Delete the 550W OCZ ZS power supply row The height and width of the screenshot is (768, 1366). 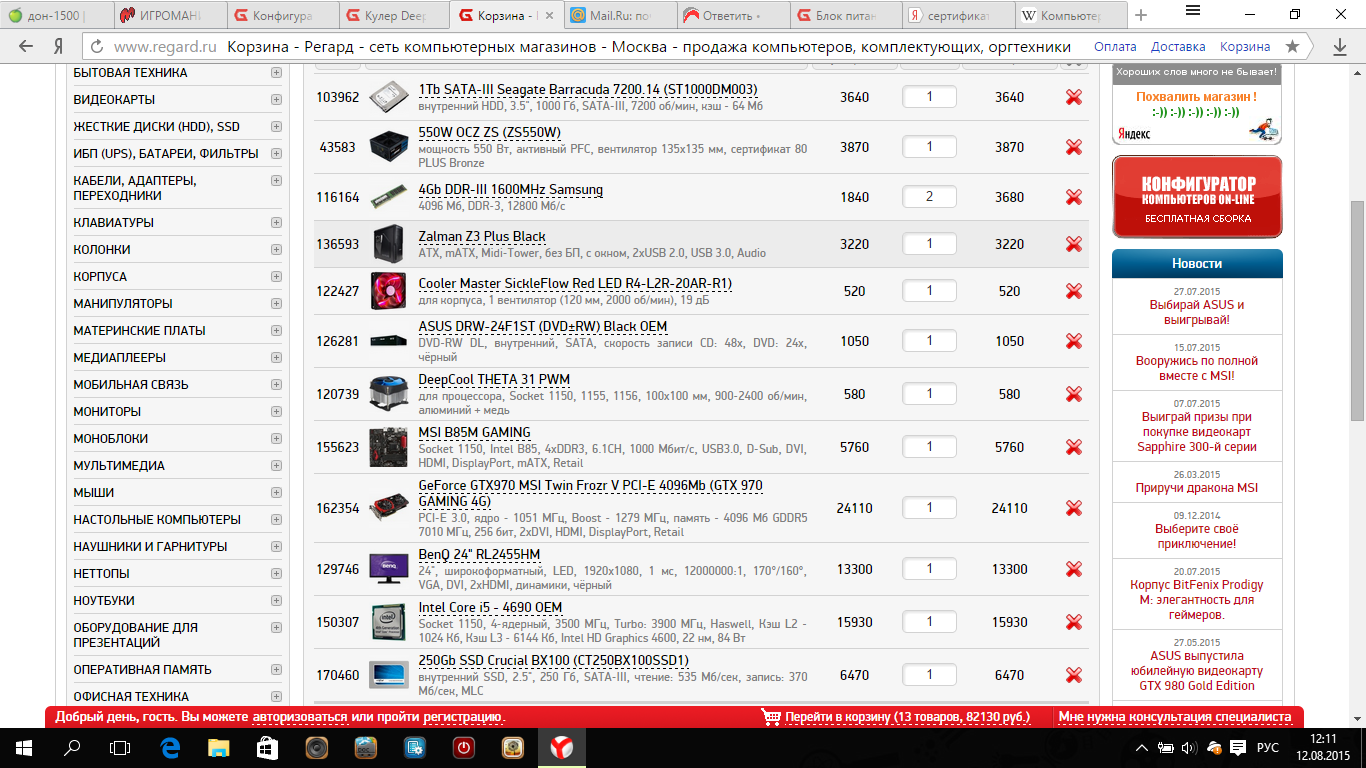tap(1074, 147)
